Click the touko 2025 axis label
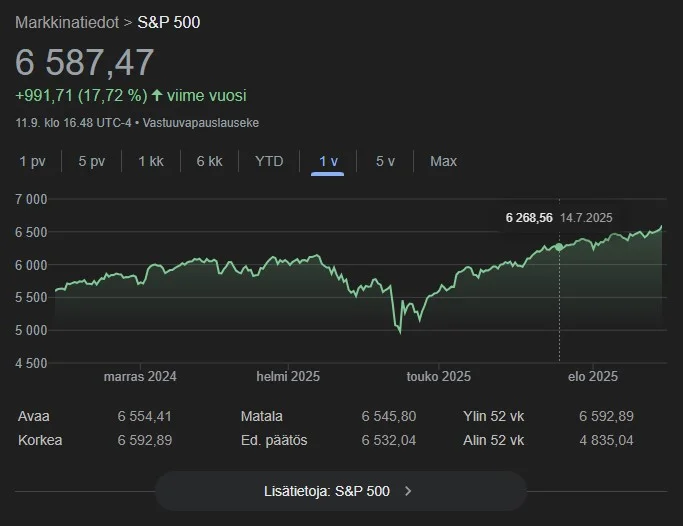This screenshot has width=683, height=526. 438,377
